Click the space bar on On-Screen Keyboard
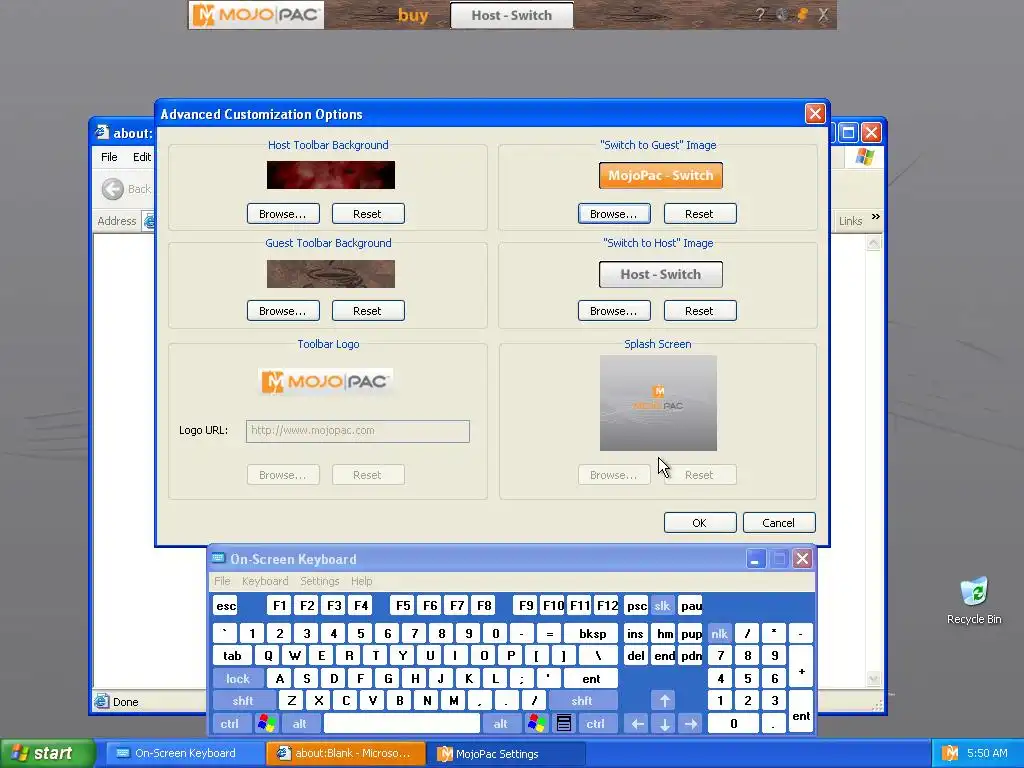 pos(402,724)
